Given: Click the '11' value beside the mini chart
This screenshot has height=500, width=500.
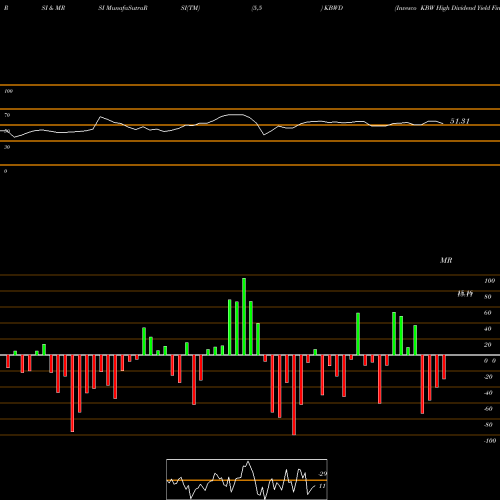Looking at the screenshot, I should pos(322,486).
